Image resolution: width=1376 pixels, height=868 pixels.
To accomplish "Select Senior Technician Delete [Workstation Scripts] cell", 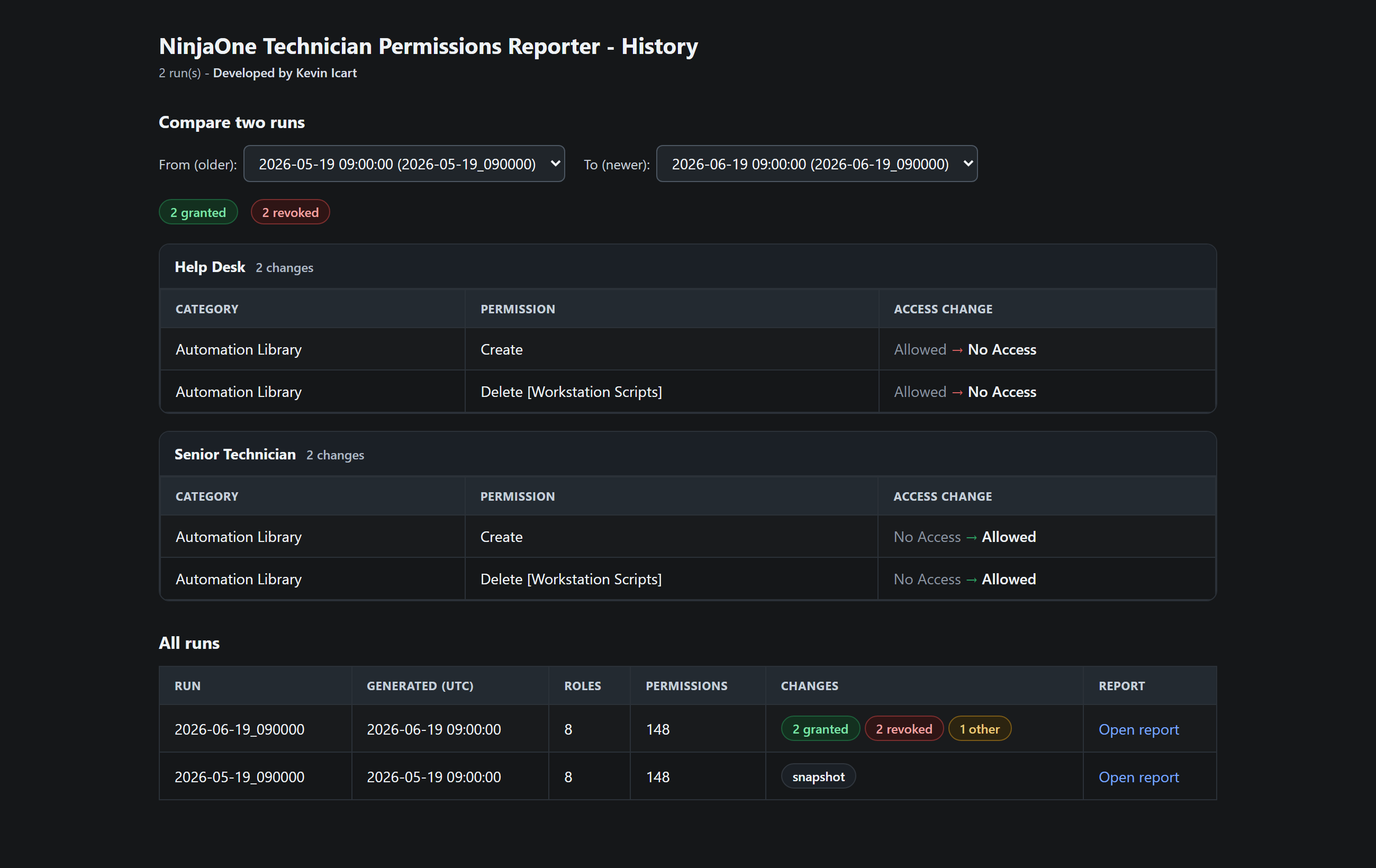I will [x=672, y=579].
